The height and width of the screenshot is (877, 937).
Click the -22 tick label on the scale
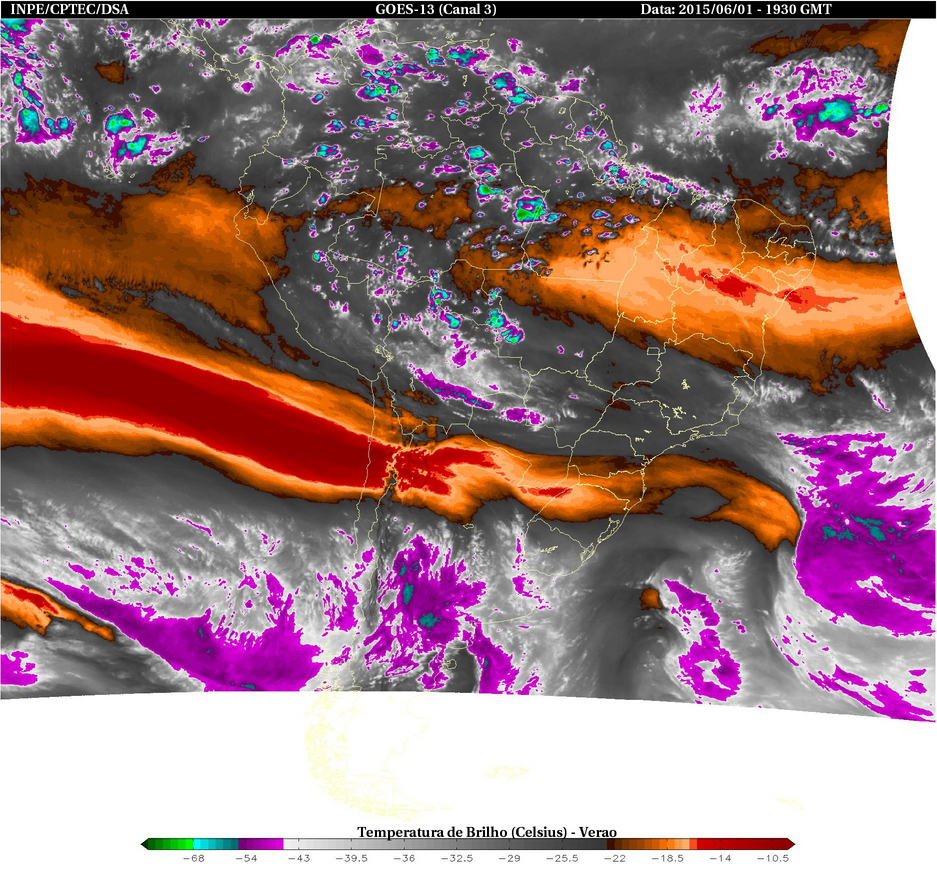[x=615, y=858]
